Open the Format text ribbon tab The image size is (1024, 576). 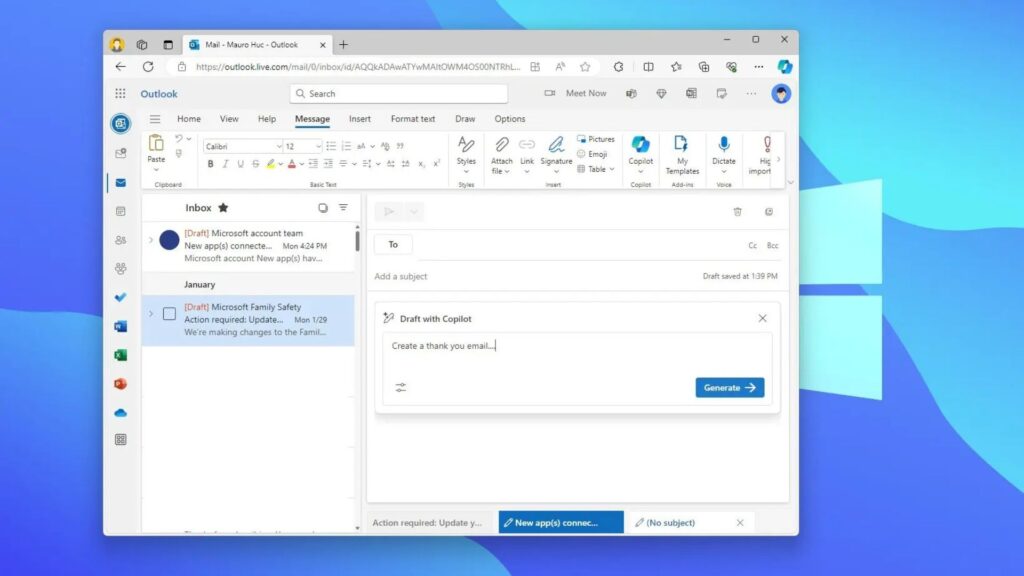pos(413,119)
